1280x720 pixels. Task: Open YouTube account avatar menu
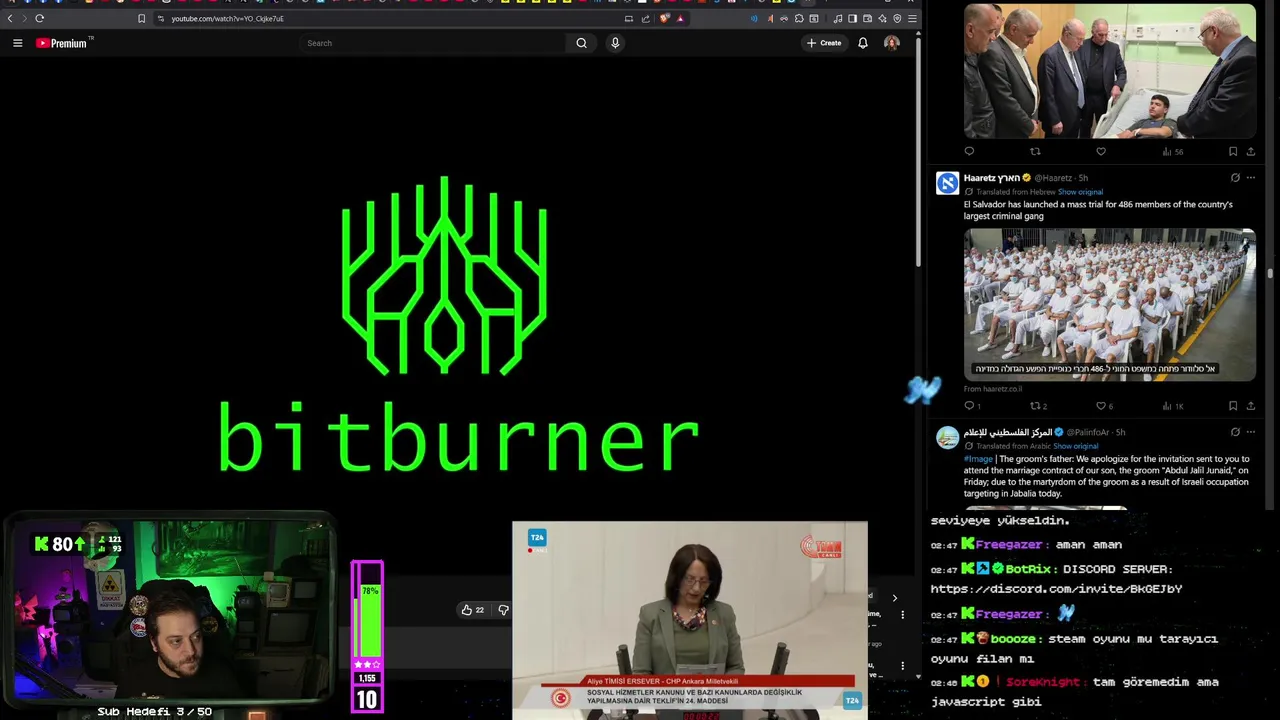(892, 43)
